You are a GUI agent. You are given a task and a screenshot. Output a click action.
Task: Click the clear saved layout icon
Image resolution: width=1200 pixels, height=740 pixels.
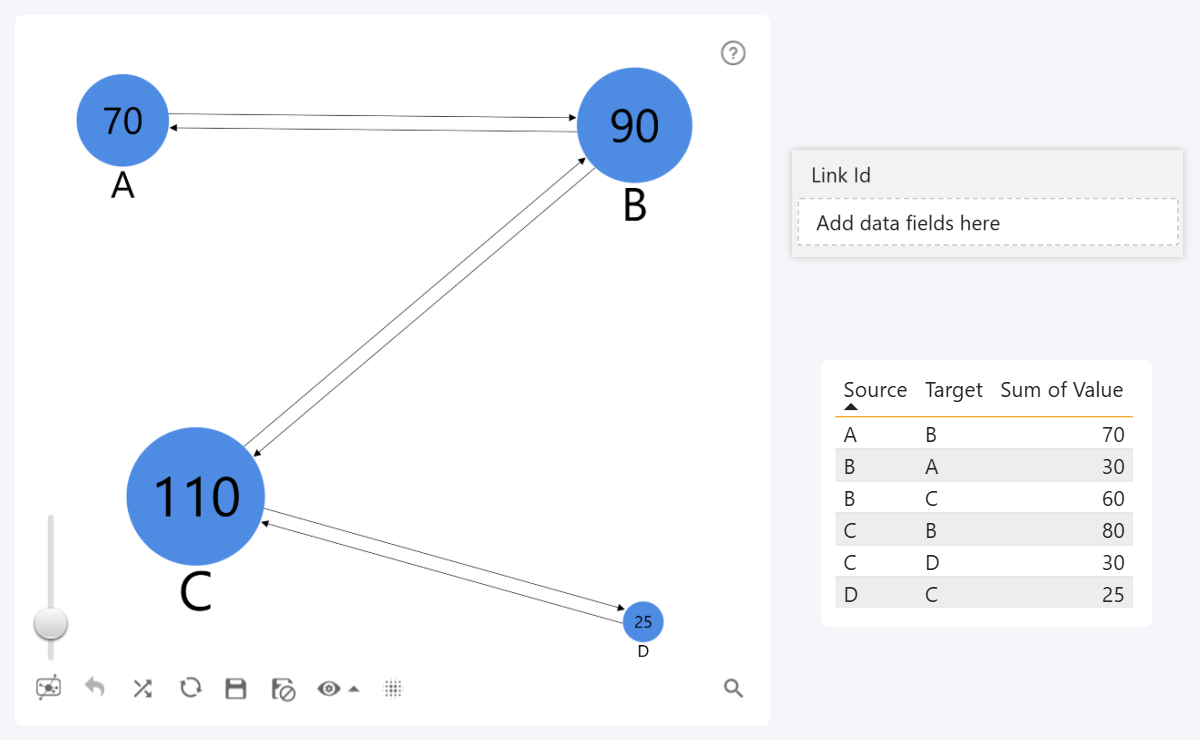click(x=283, y=689)
